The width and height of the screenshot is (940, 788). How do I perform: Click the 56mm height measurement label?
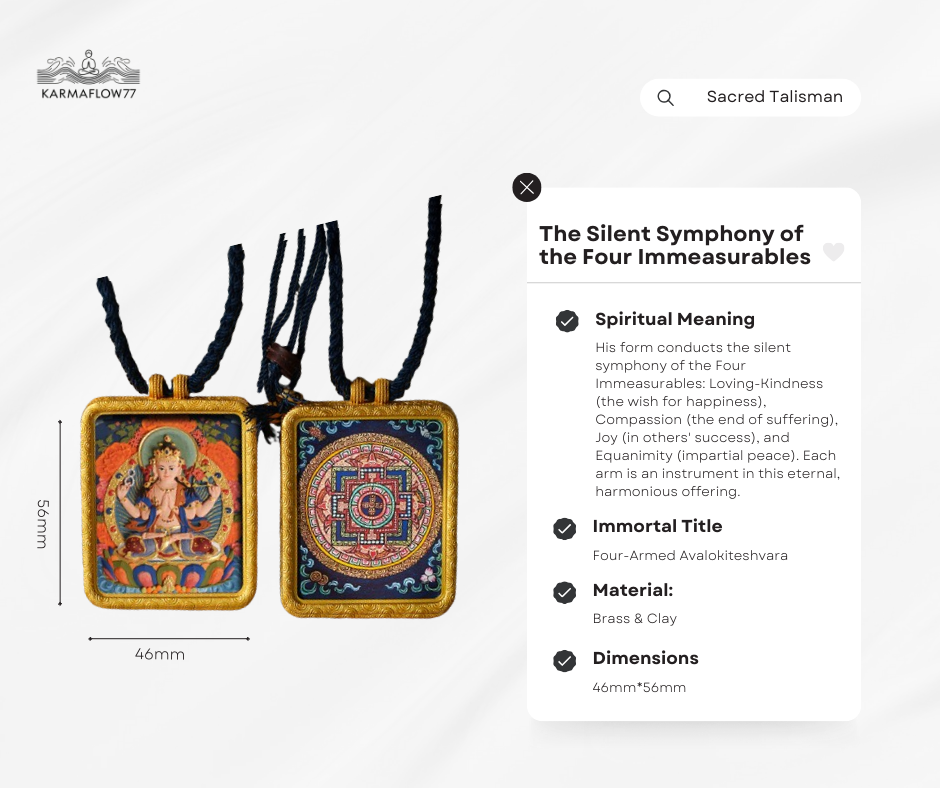click(x=42, y=524)
